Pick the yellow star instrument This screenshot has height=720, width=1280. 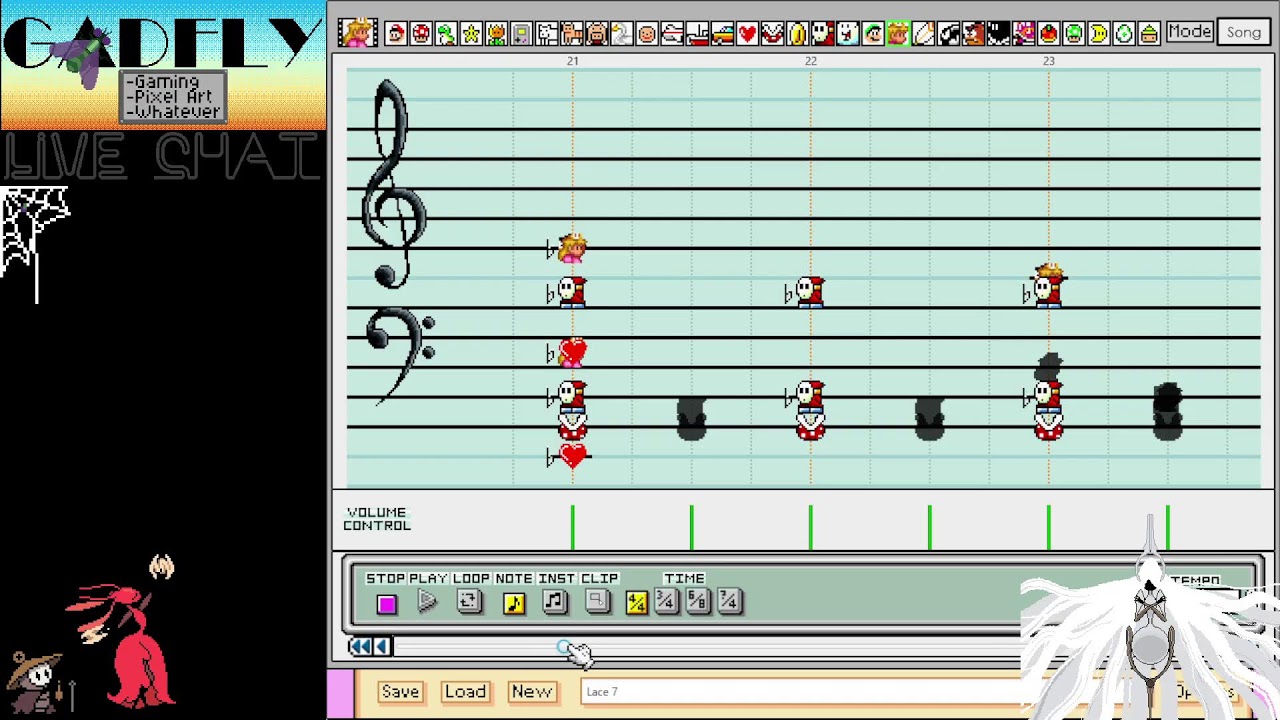click(x=471, y=33)
